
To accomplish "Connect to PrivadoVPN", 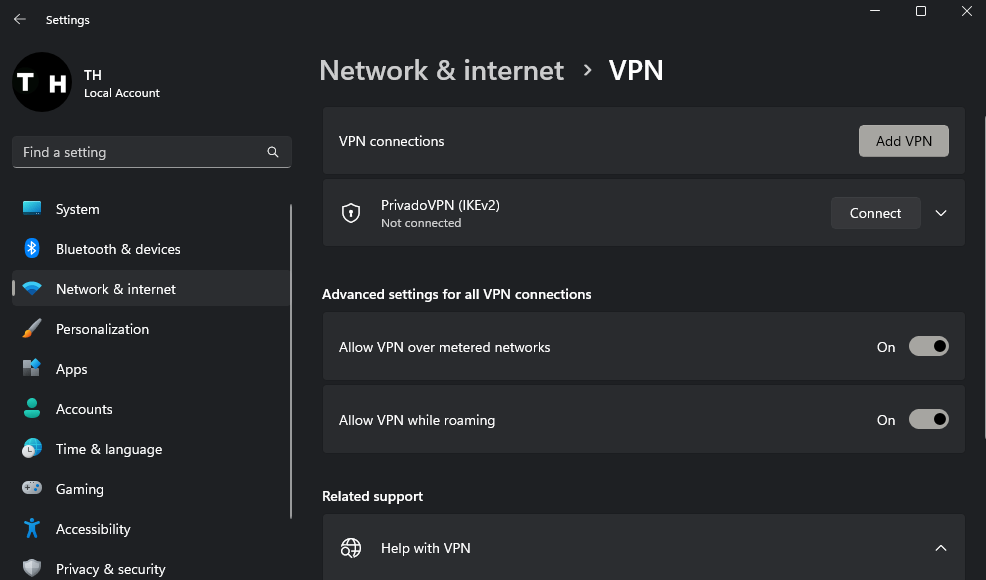I will point(875,213).
